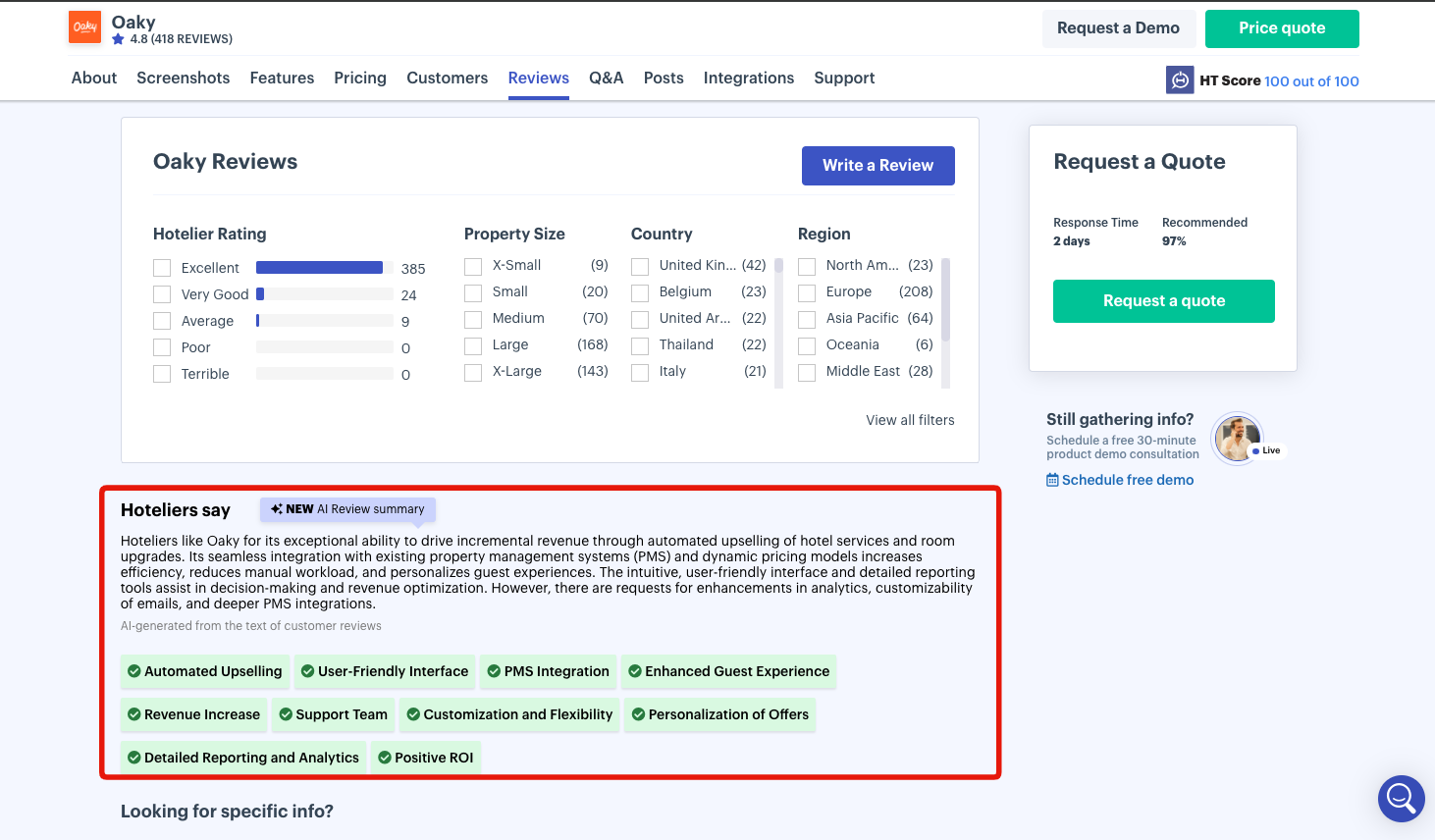Select the Oceania region checkbox
The width and height of the screenshot is (1435, 840).
pyautogui.click(x=807, y=345)
